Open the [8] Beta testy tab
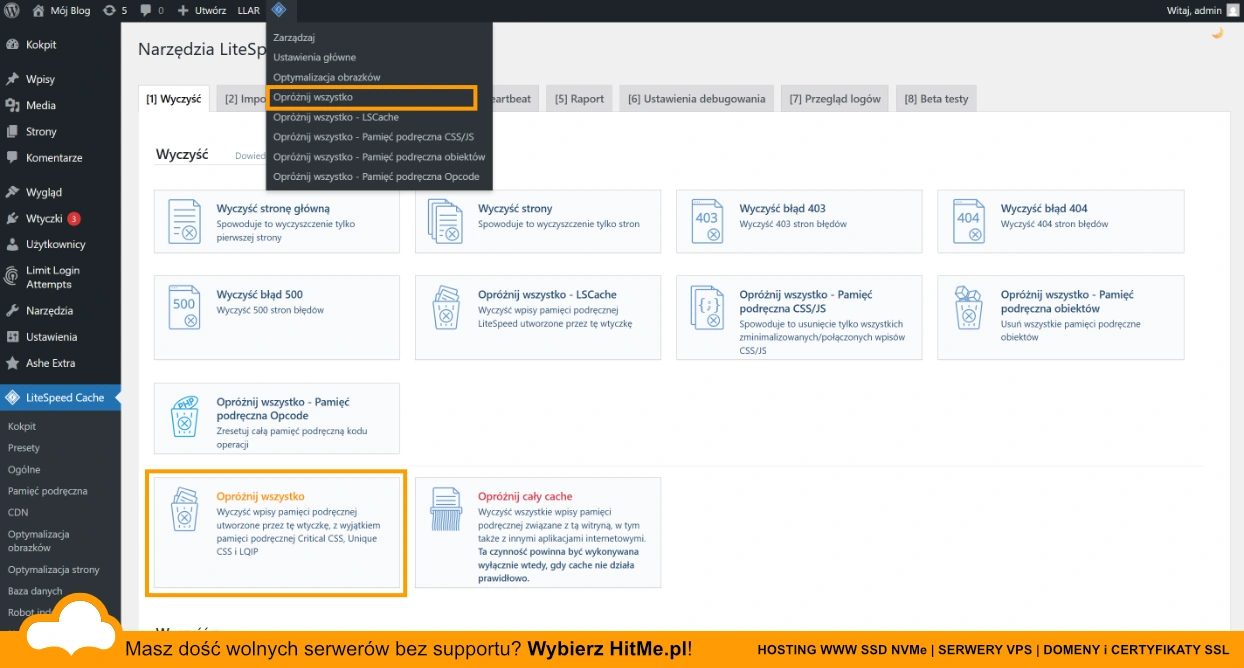Viewport: 1244px width, 668px height. tap(936, 99)
